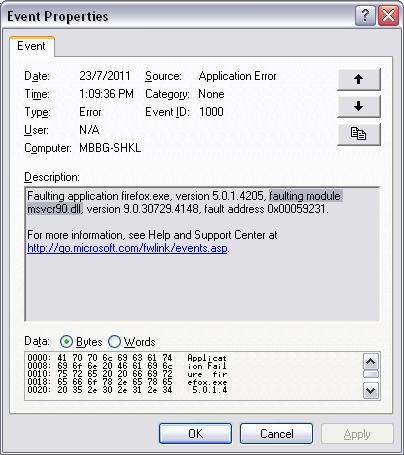
Task: Click the Type value Error
Action: [x=90, y=112]
